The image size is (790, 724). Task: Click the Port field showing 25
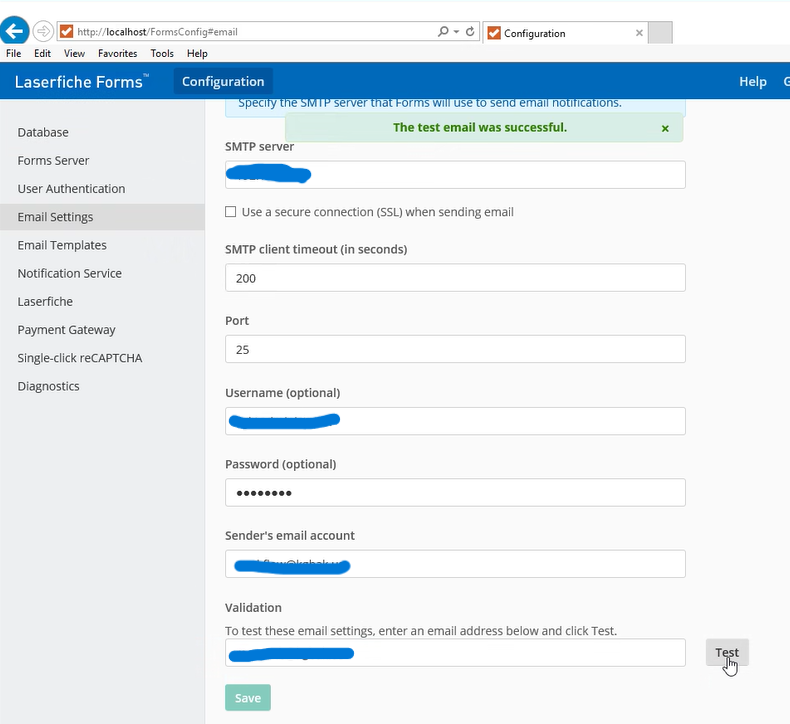[x=455, y=349]
